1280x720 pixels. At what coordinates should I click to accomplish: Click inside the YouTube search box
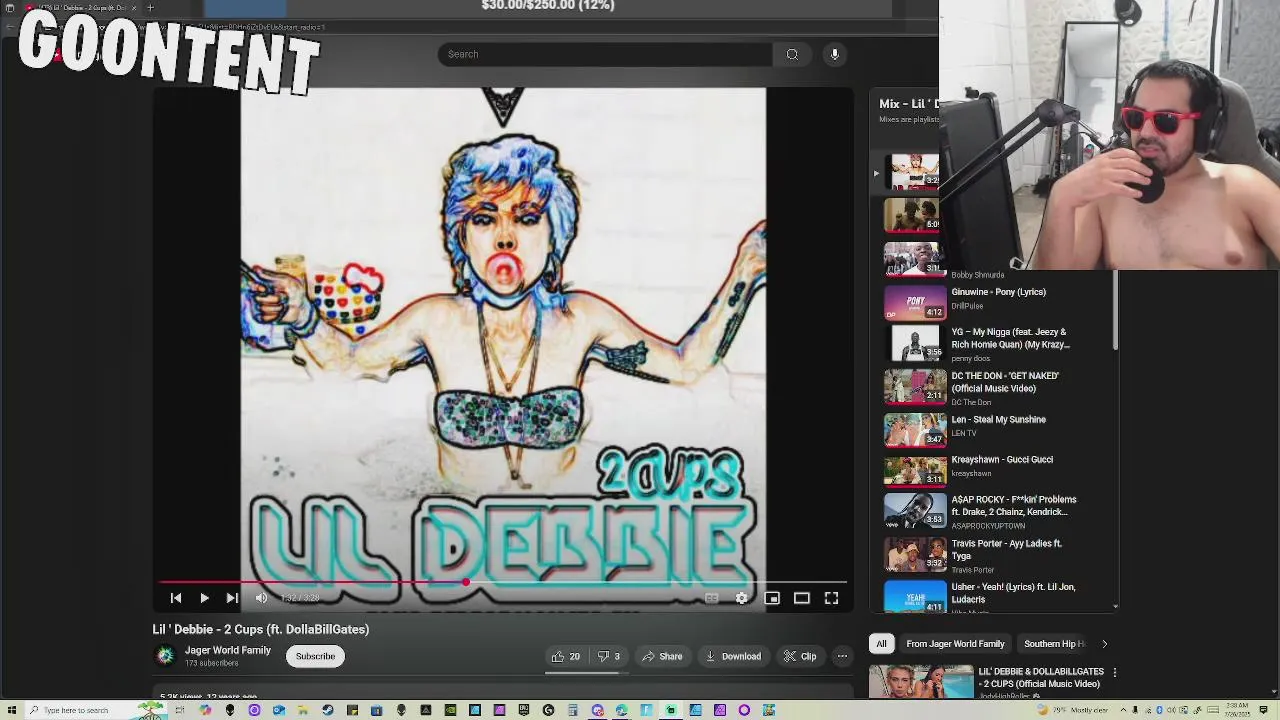coord(605,54)
